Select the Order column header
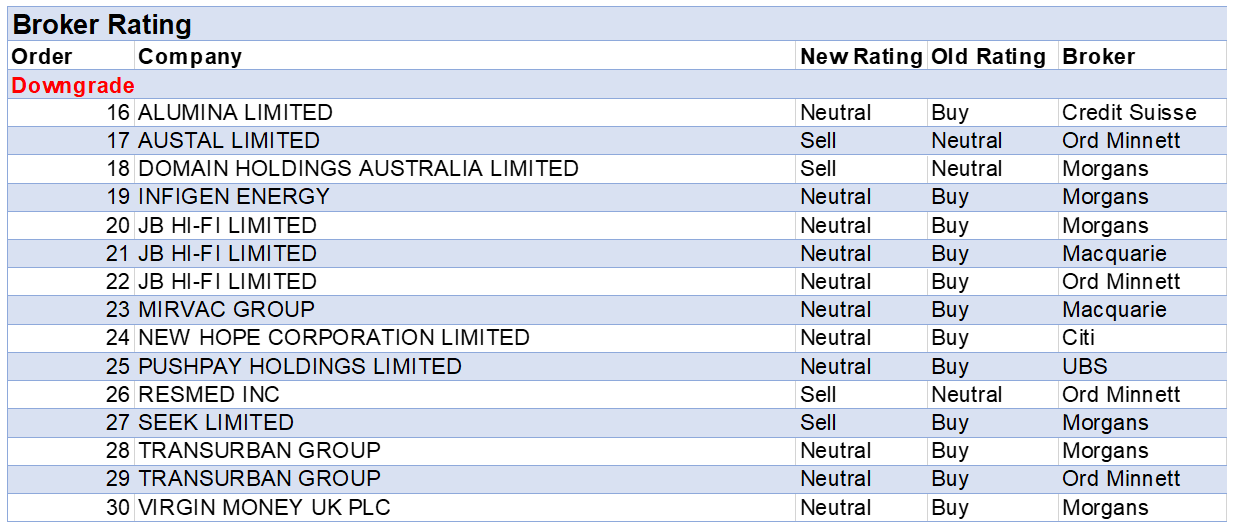1235x529 pixels. [42, 57]
